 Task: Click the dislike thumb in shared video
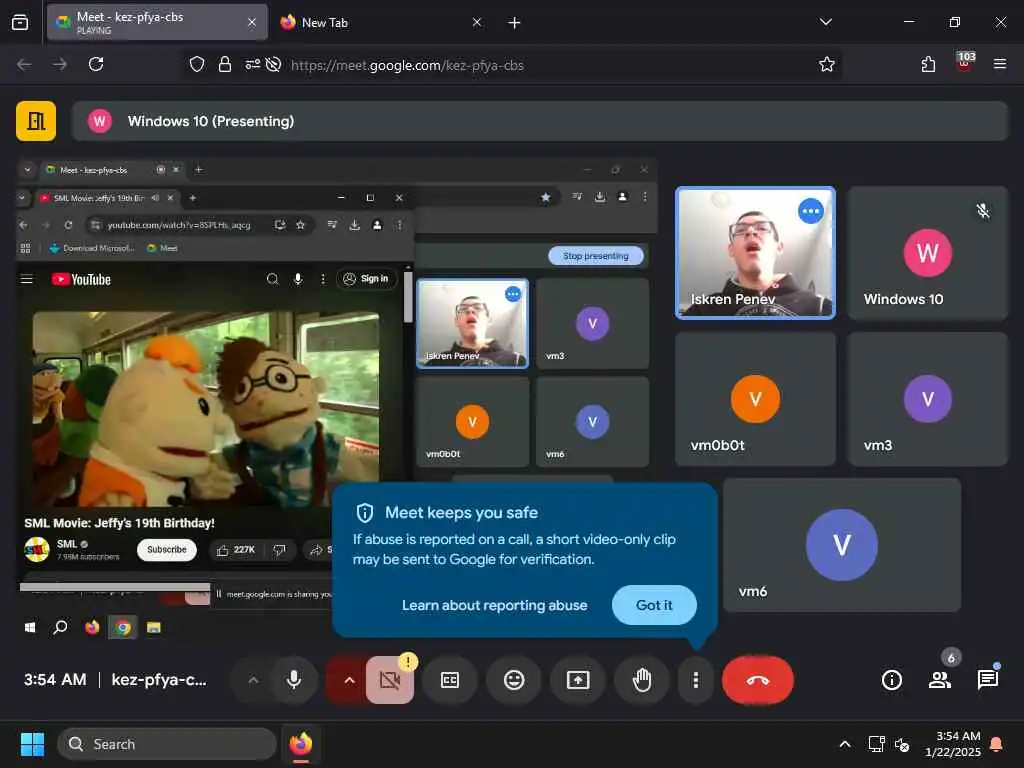[280, 550]
